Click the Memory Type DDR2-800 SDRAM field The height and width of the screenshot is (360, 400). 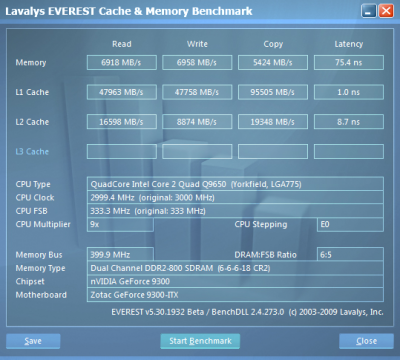pos(235,268)
